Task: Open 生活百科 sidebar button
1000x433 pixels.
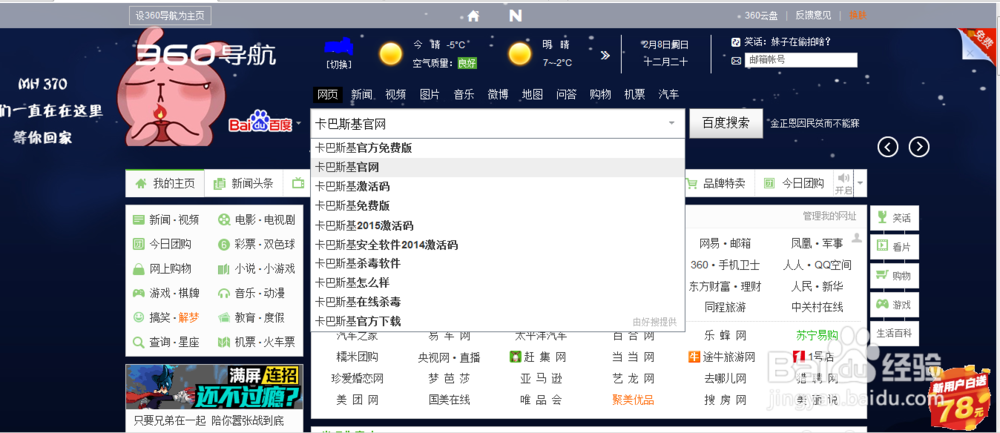Action: [x=894, y=334]
